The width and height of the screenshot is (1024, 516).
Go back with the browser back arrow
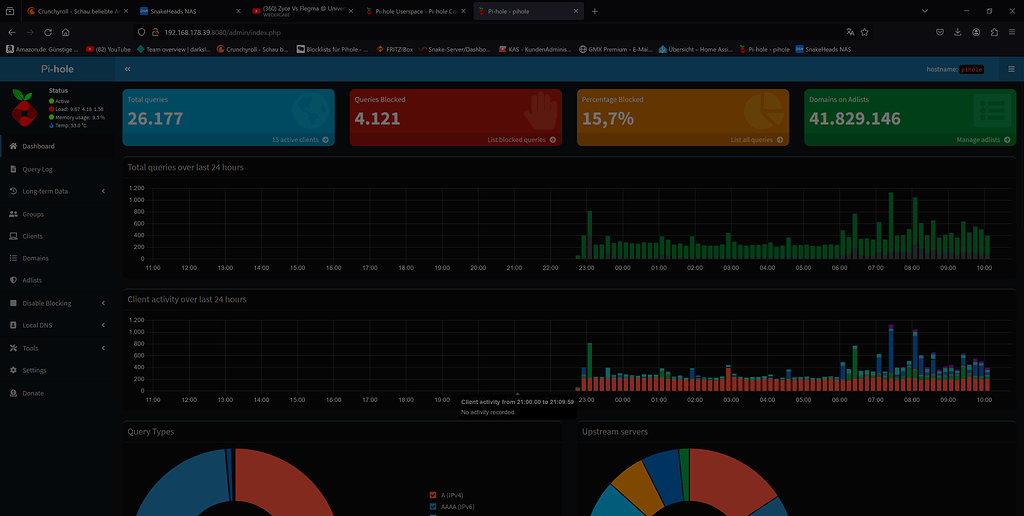[12, 32]
